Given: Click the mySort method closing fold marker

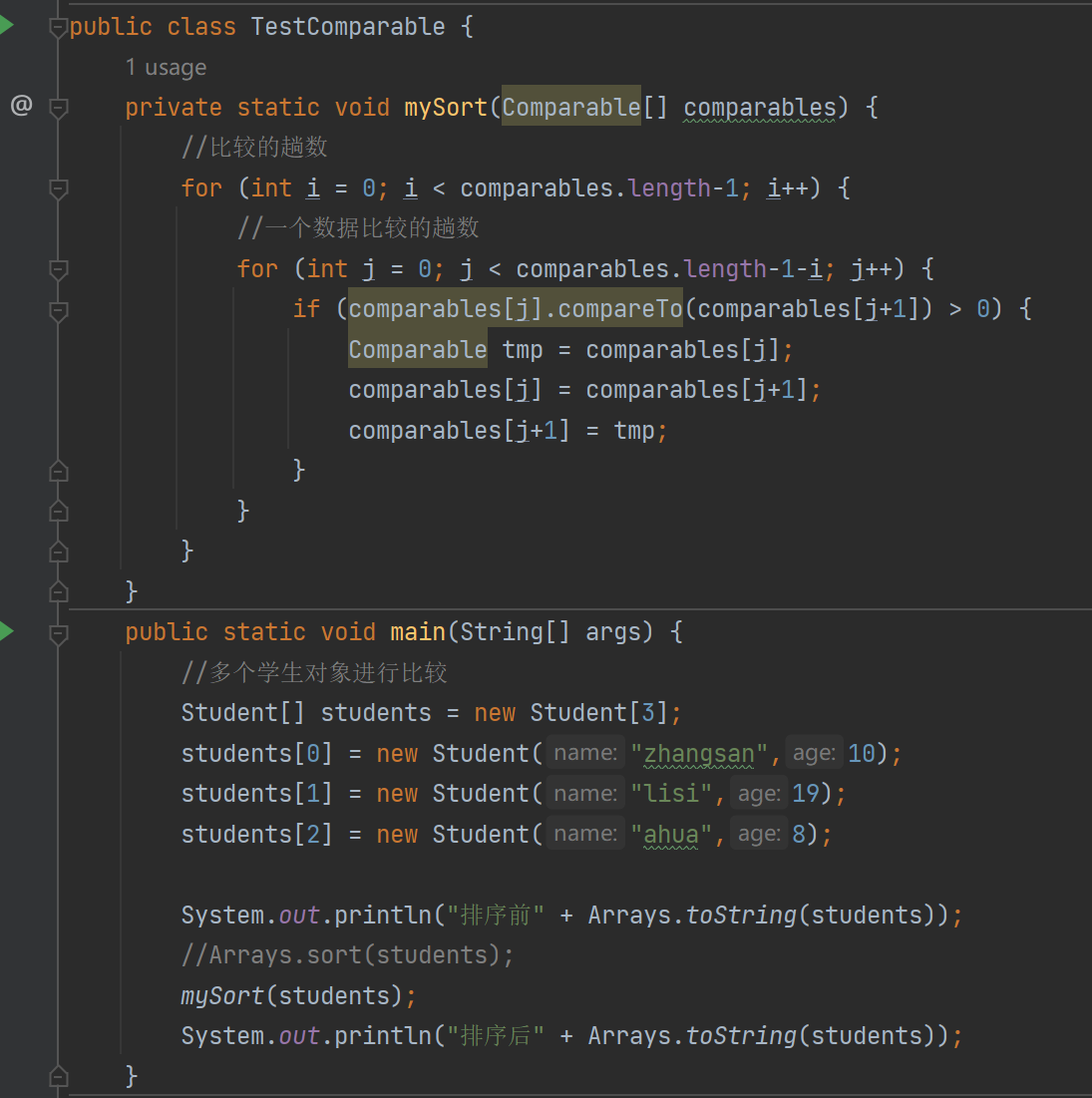Looking at the screenshot, I should tap(58, 592).
